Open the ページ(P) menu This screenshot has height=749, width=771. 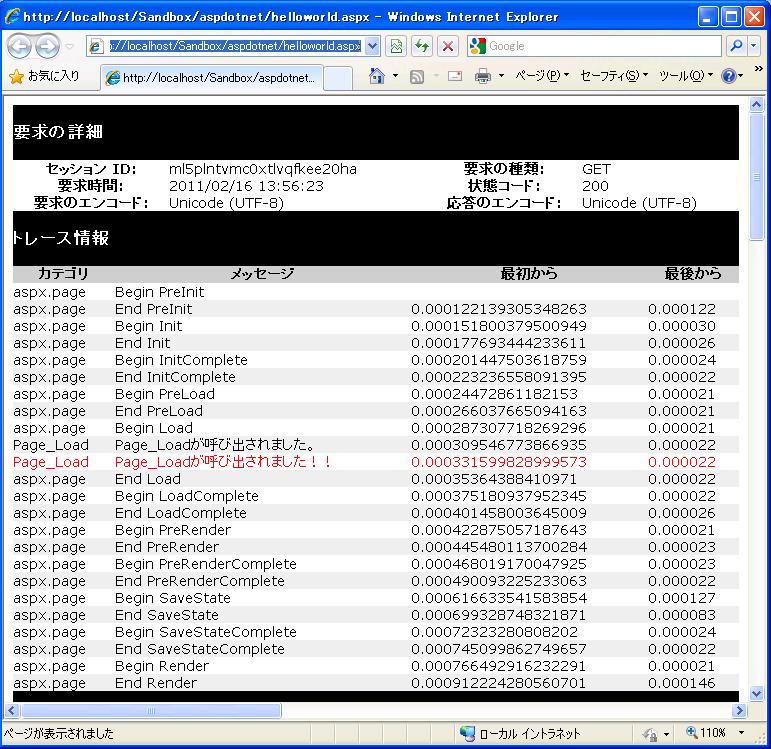click(542, 76)
